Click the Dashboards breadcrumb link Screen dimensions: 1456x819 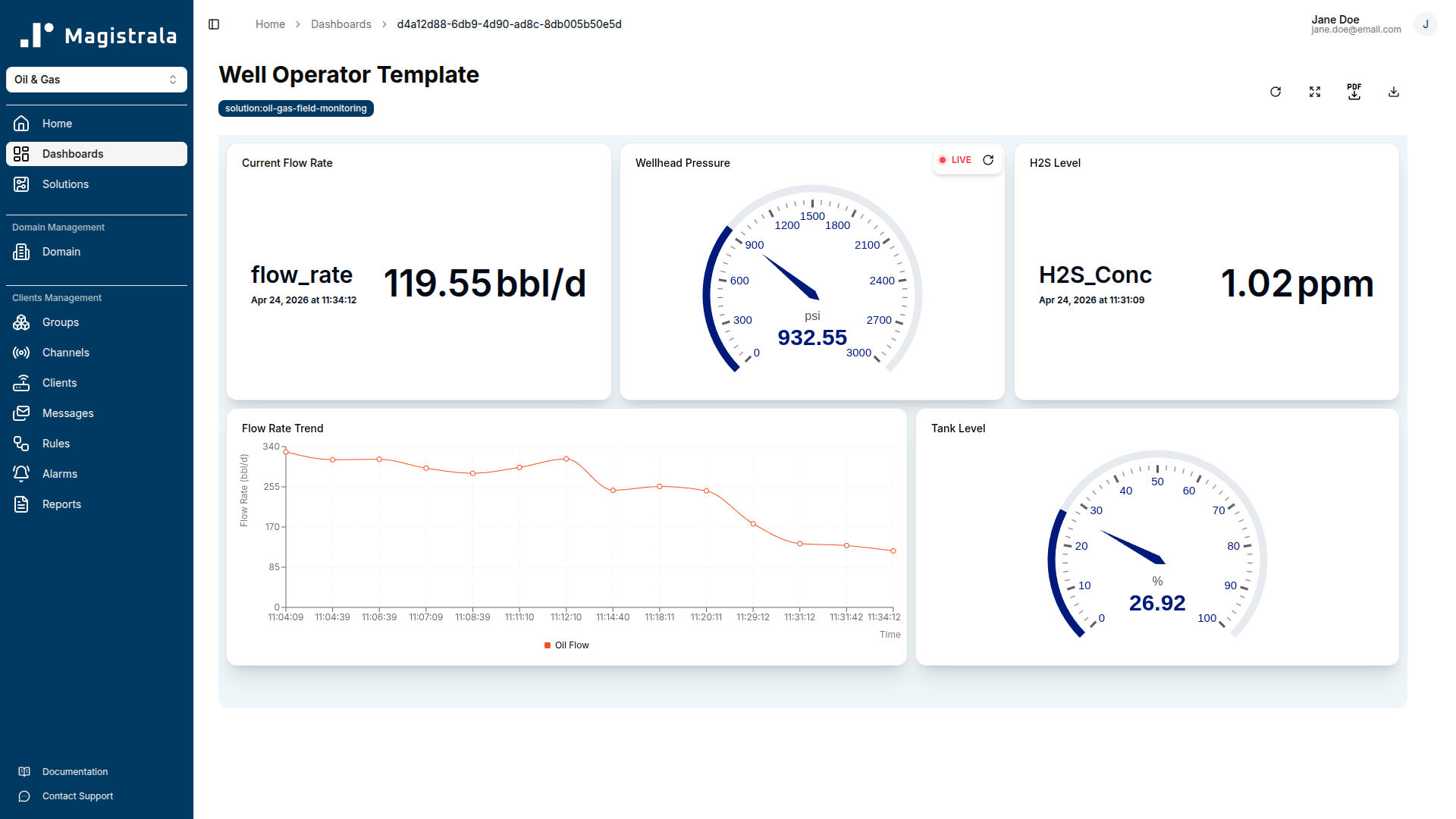tap(340, 24)
